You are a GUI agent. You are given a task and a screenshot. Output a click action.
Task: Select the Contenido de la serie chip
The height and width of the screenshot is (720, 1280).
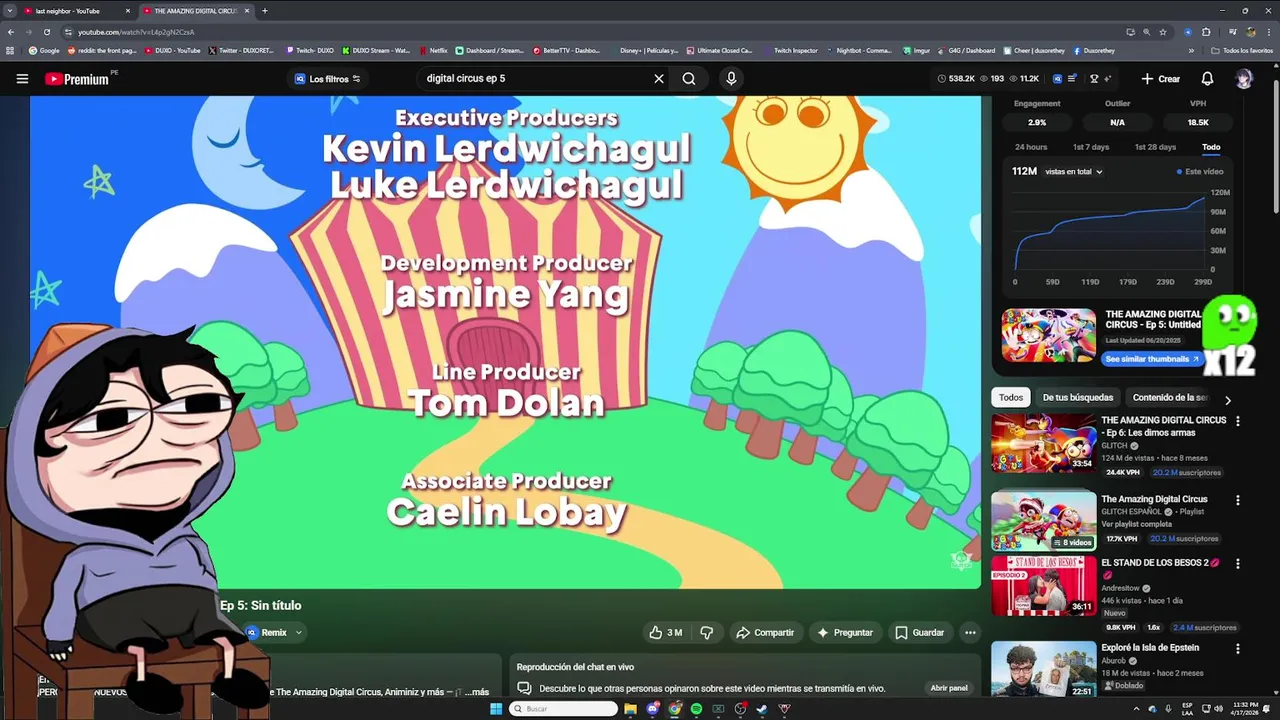tap(1170, 397)
